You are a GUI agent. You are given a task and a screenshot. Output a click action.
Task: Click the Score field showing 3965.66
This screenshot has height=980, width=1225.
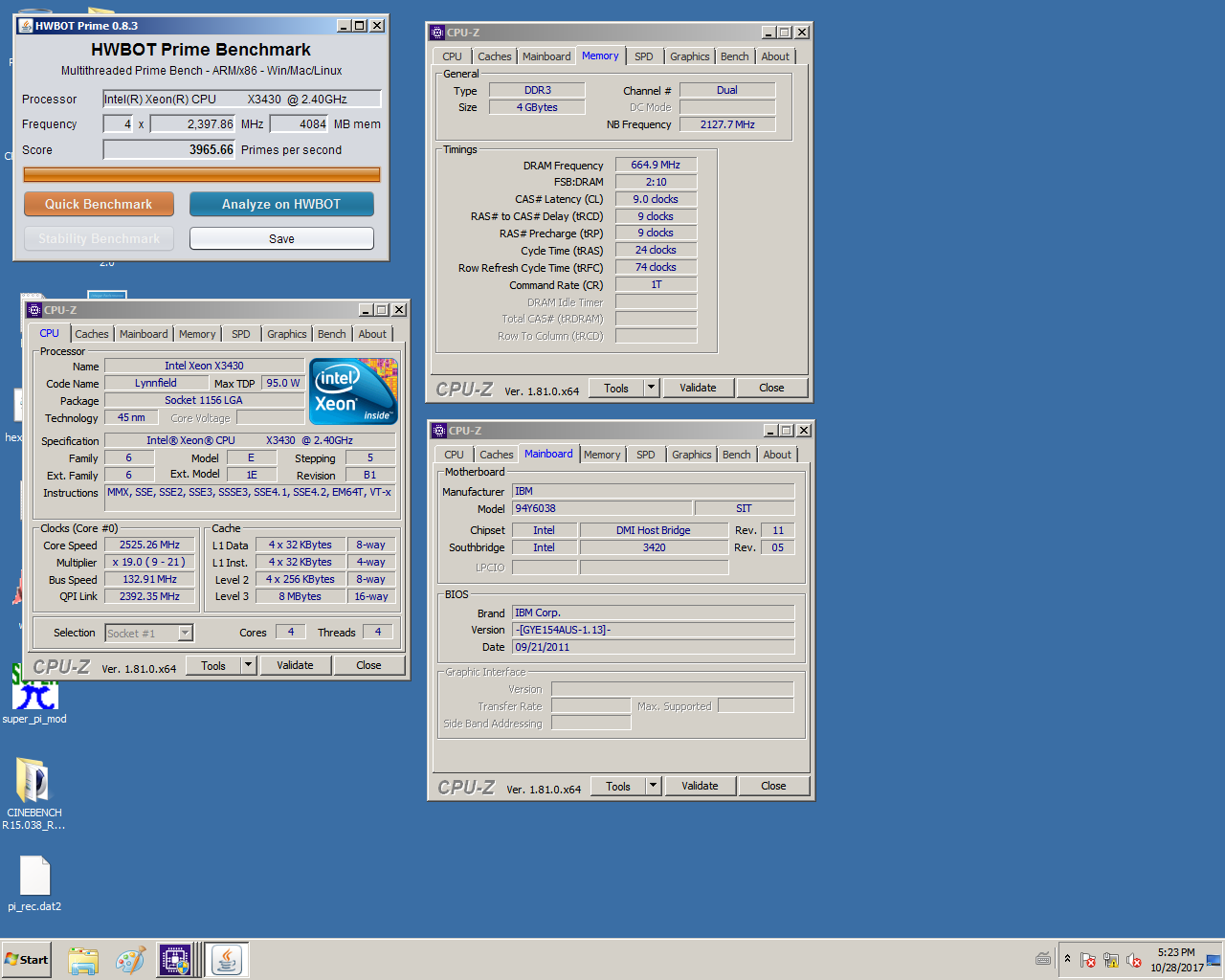pyautogui.click(x=169, y=149)
